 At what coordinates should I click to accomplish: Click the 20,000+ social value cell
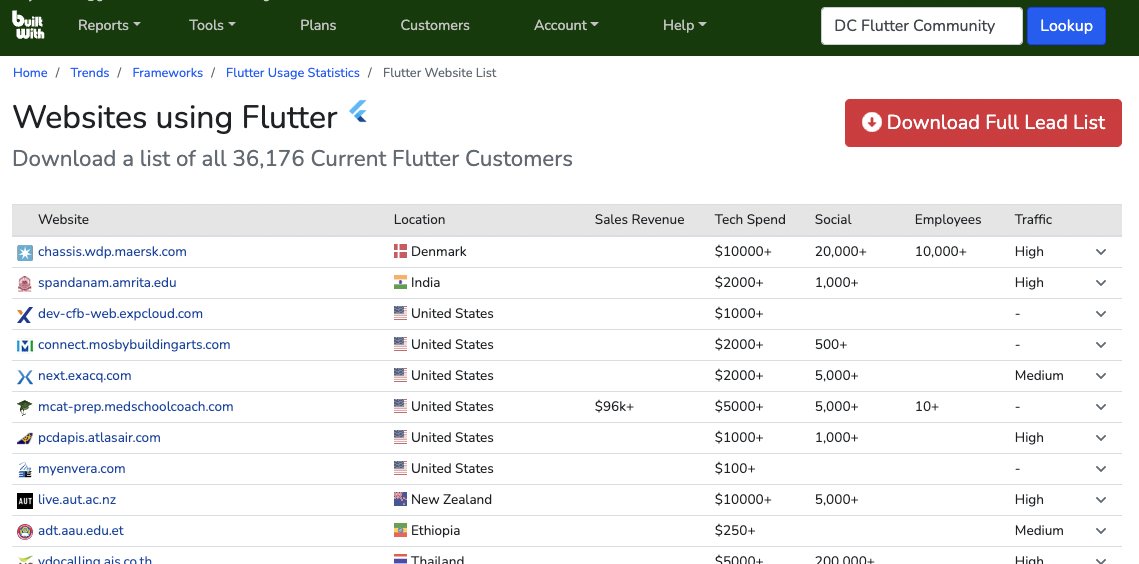click(x=840, y=251)
